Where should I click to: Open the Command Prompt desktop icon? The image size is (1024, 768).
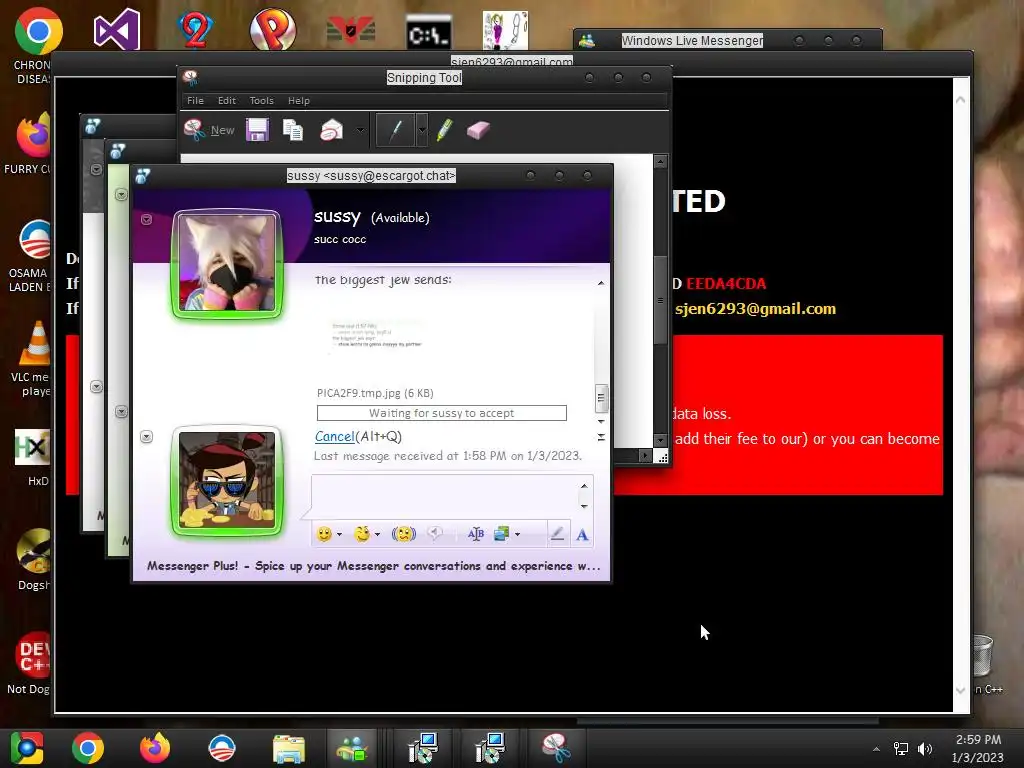[x=428, y=33]
